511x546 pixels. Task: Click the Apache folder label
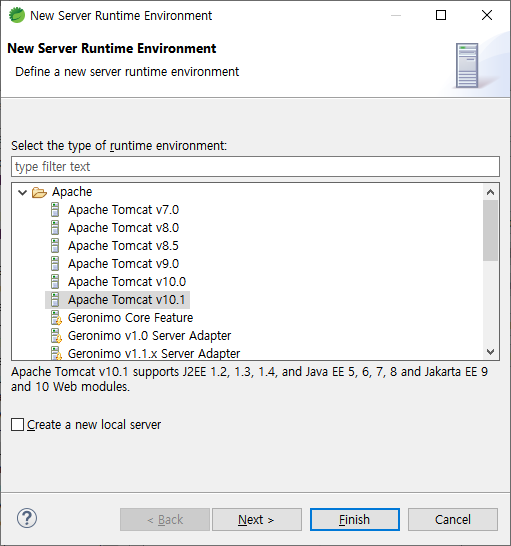coord(72,192)
